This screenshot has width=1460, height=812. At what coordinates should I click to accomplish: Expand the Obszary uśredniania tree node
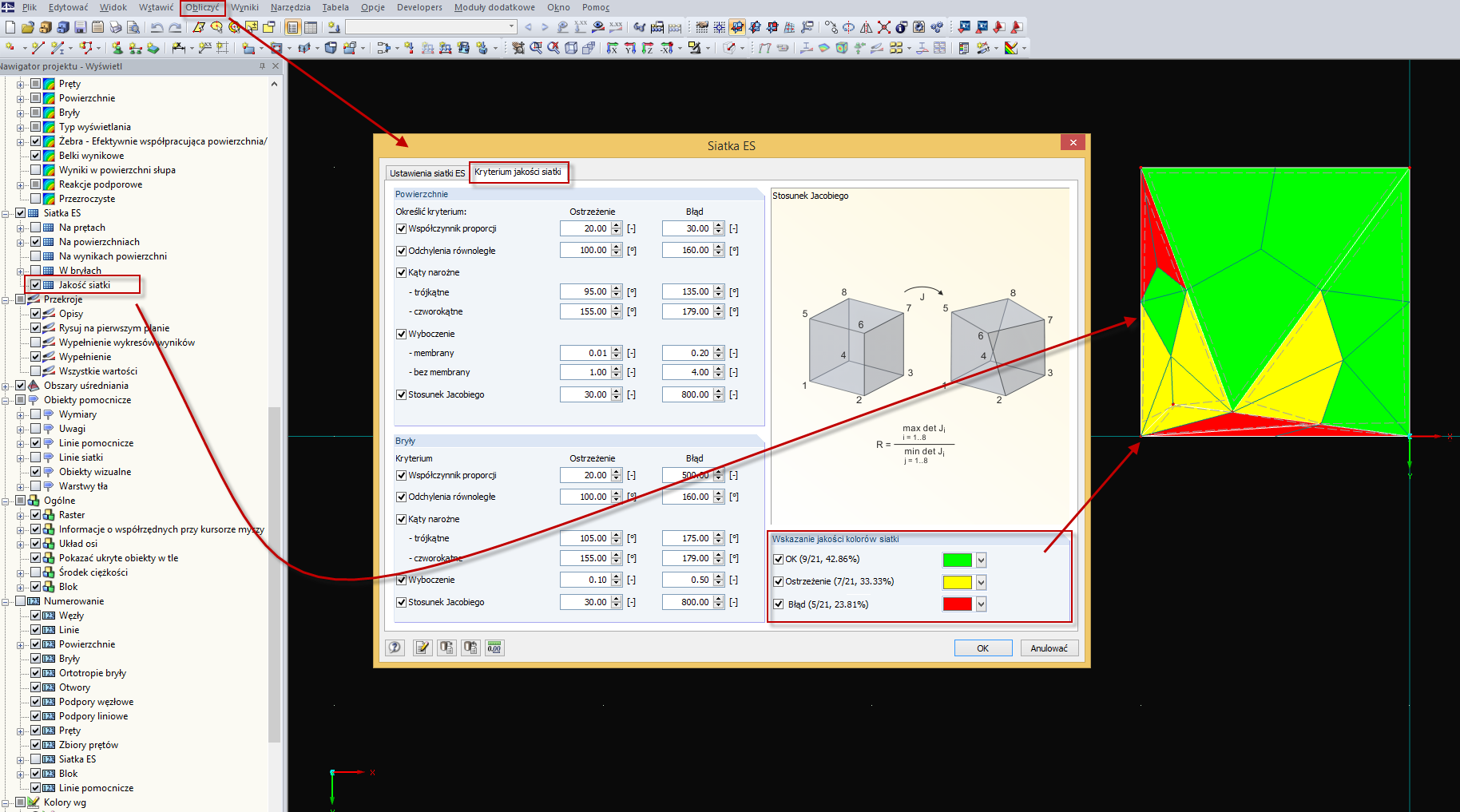coord(6,386)
